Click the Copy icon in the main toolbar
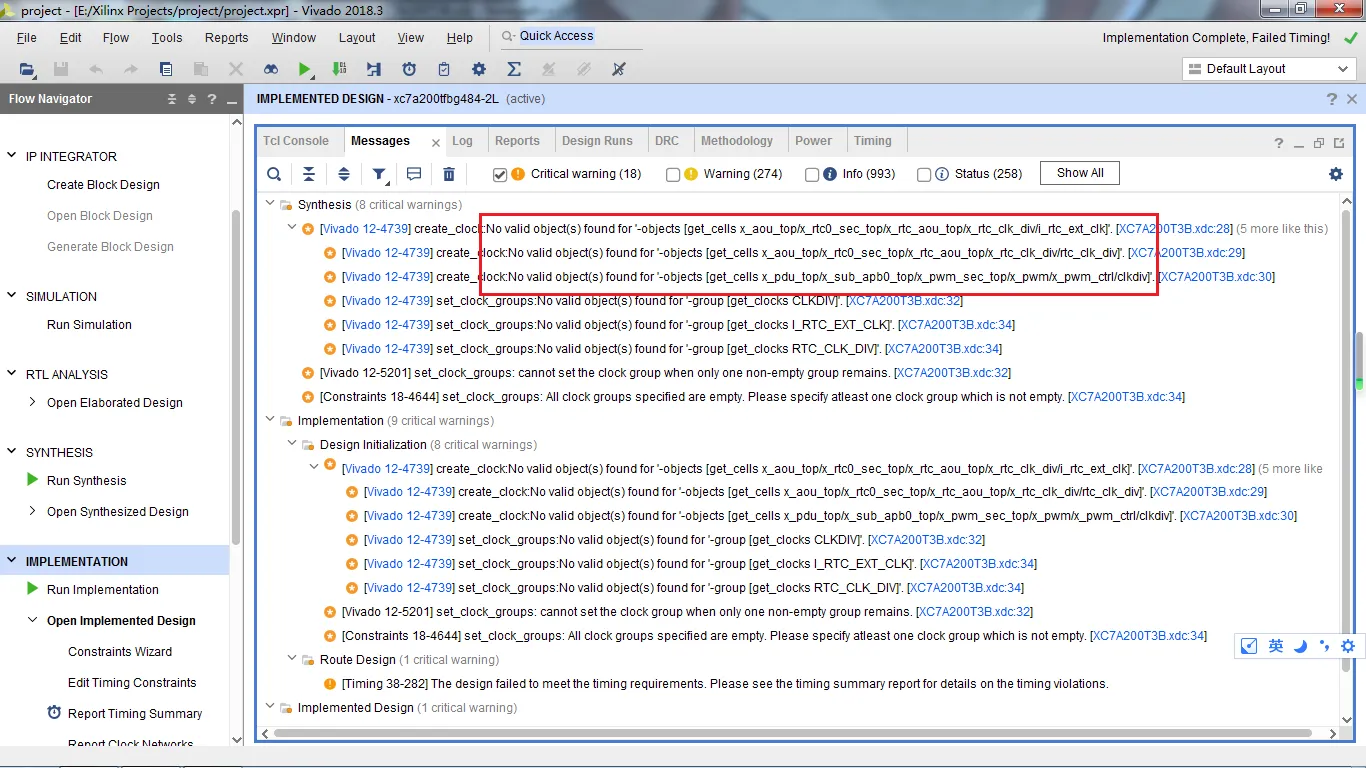Screen dimensions: 1366x768 tap(166, 69)
